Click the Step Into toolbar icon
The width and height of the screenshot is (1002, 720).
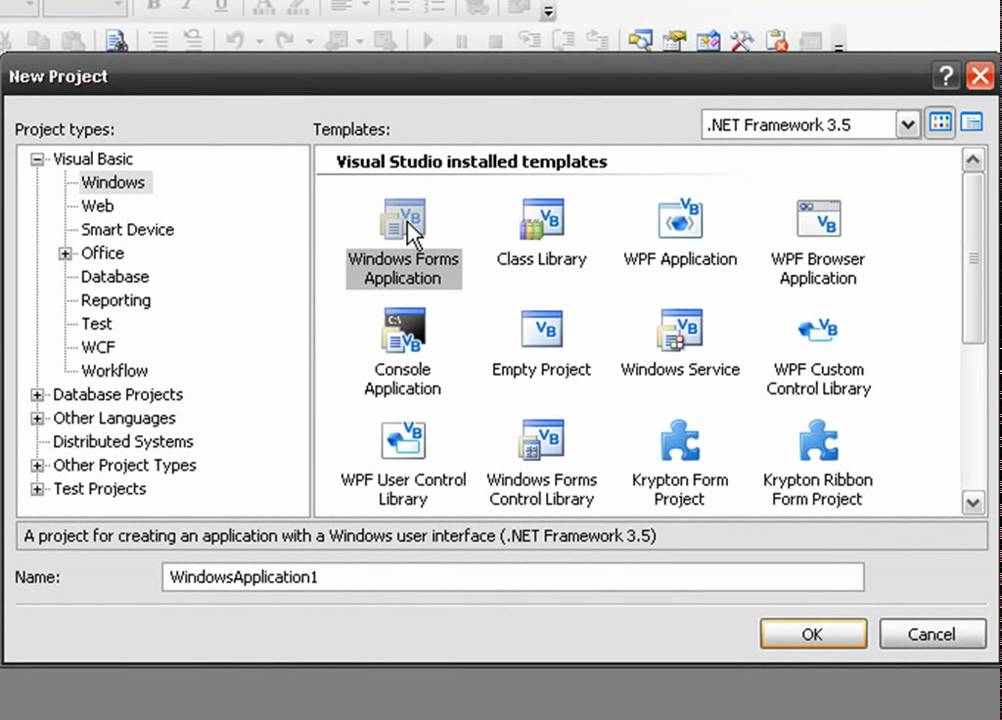(530, 41)
